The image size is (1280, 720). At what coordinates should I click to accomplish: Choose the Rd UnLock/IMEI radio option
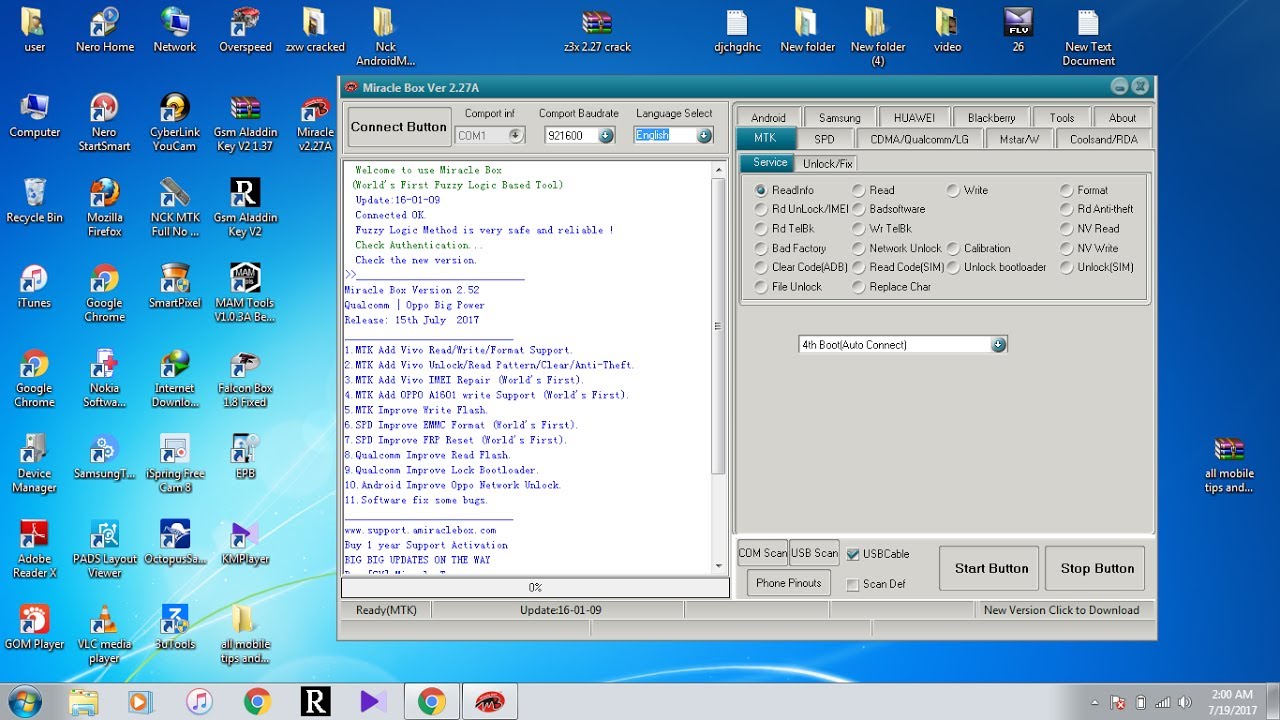(x=761, y=209)
